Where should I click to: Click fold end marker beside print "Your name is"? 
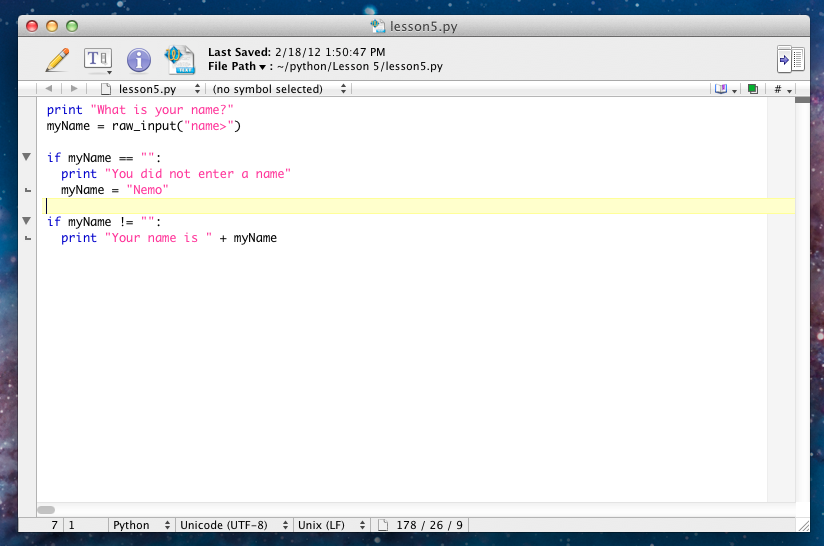click(28, 238)
